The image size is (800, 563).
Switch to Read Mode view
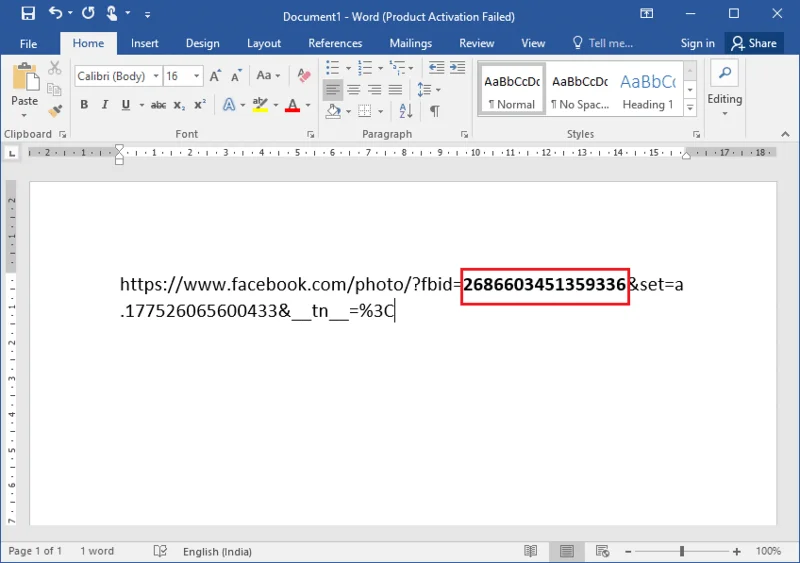531,551
